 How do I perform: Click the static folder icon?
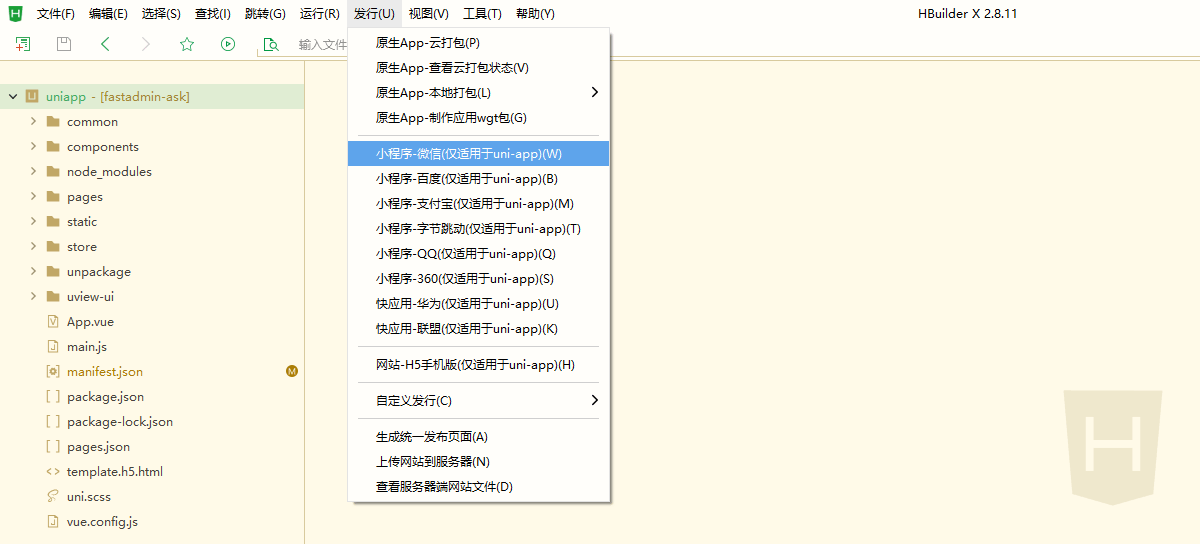click(53, 221)
